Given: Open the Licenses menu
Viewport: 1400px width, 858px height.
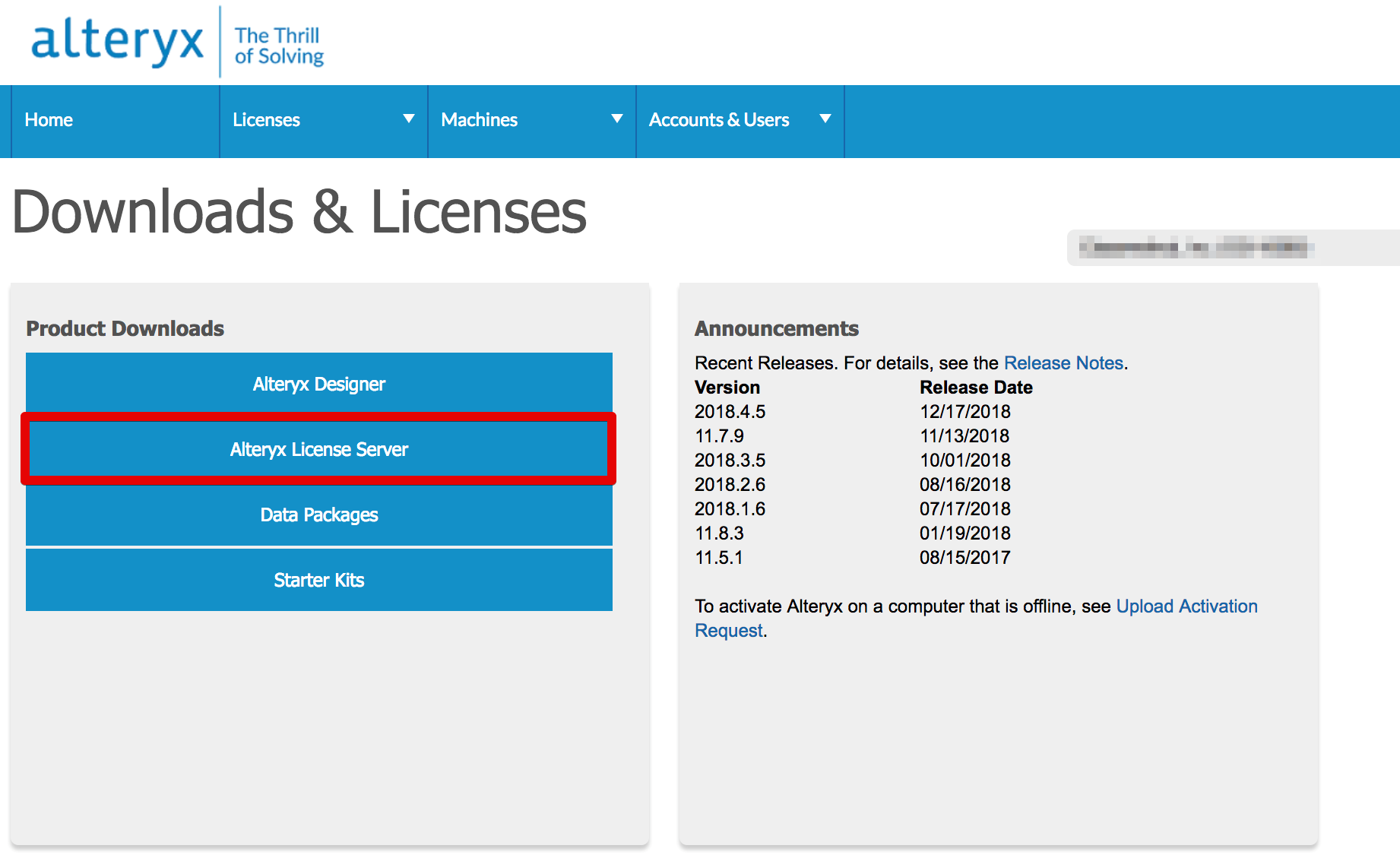Looking at the screenshot, I should [x=266, y=120].
